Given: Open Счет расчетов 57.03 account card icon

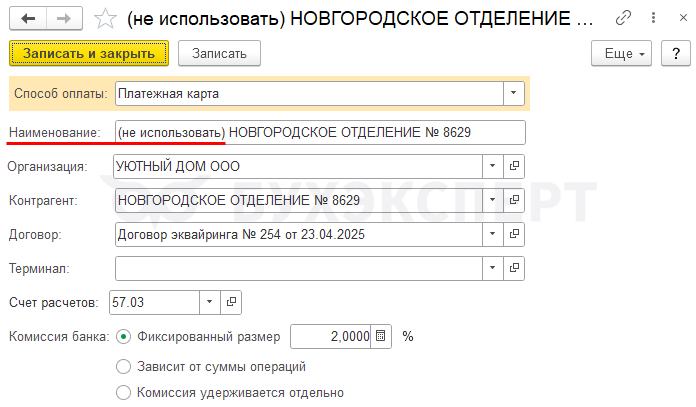Looking at the screenshot, I should pos(231,302).
